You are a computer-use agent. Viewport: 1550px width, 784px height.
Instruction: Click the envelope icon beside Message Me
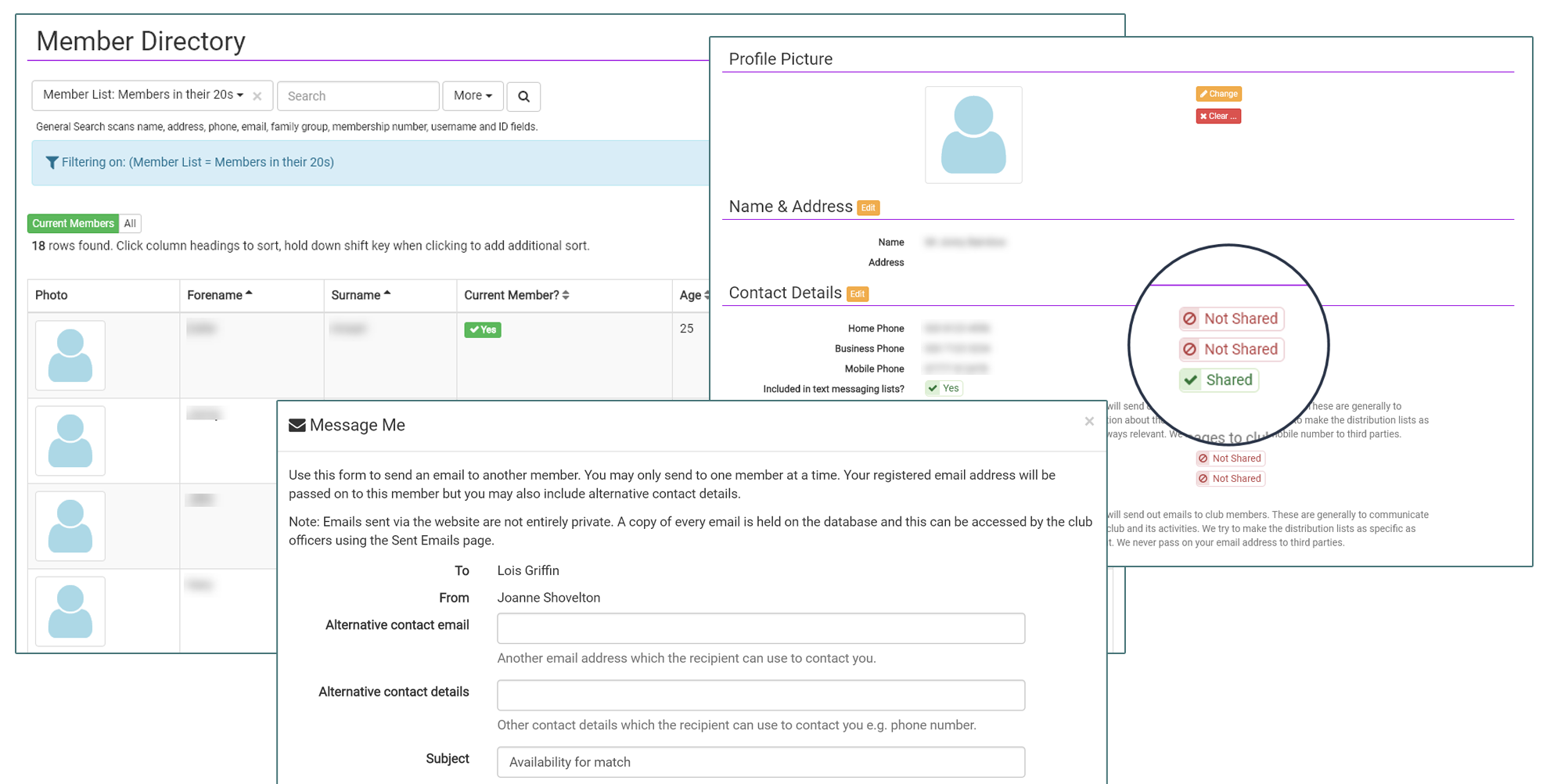(x=297, y=425)
